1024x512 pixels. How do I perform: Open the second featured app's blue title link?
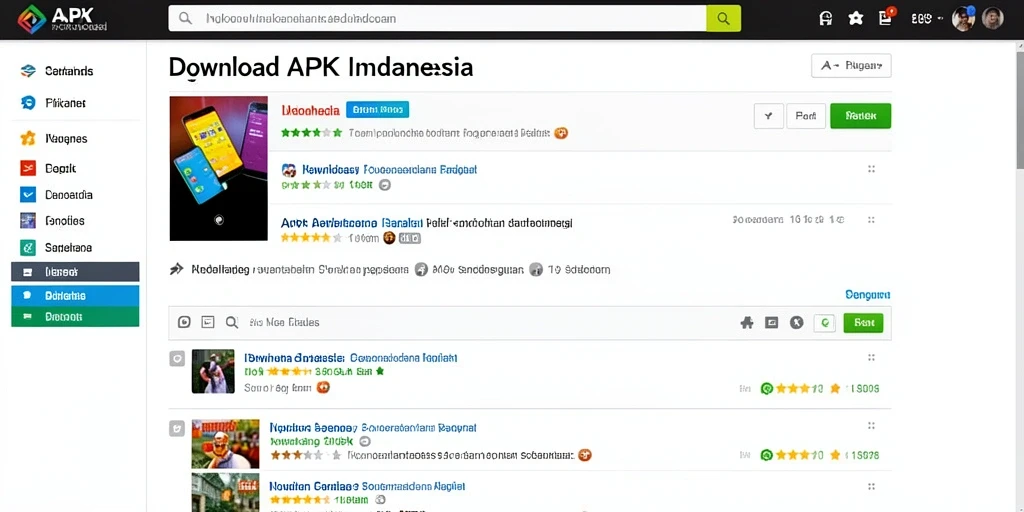coord(389,170)
